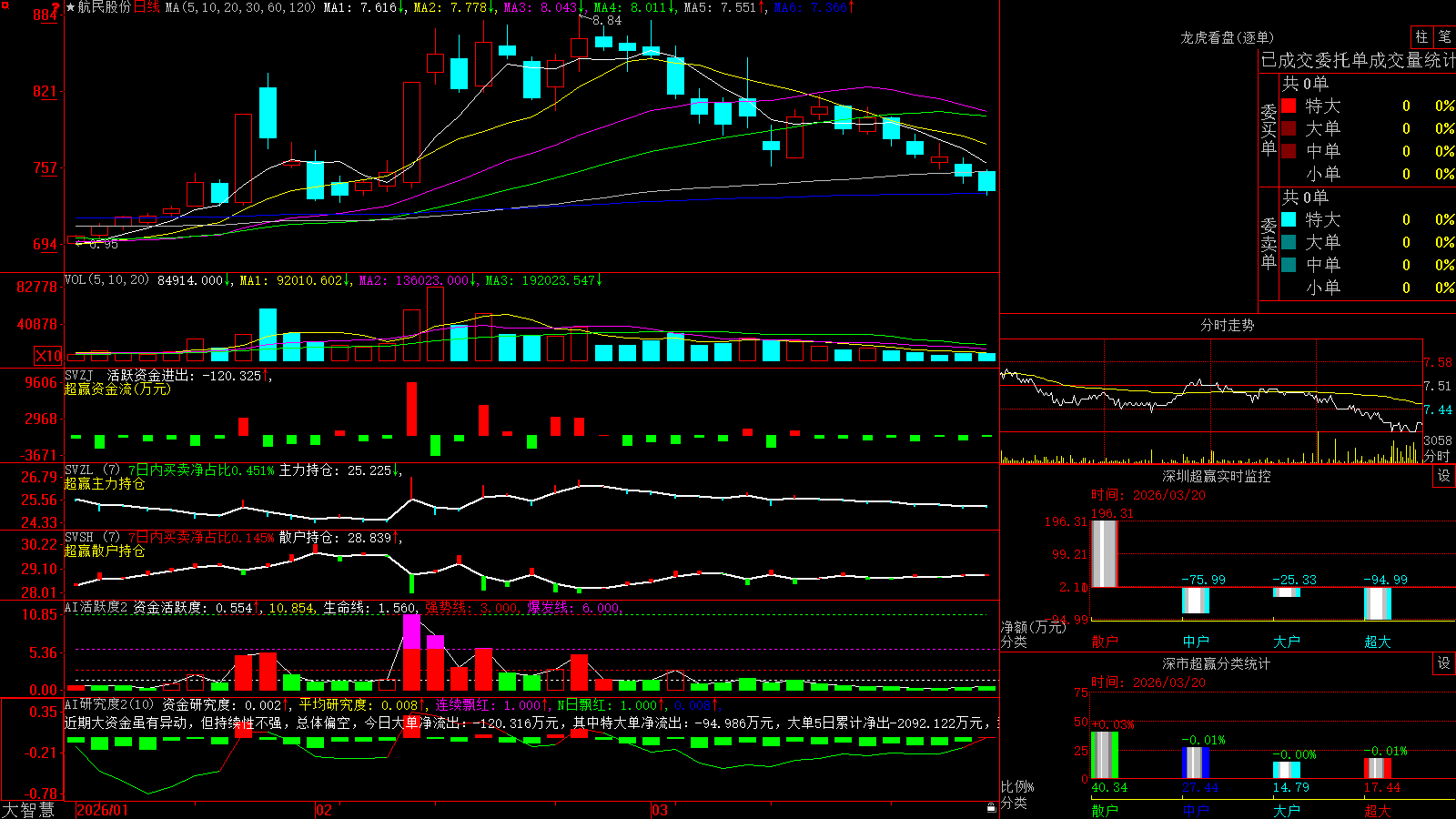Click the red question mark help icon
This screenshot has width=1456, height=819.
click(56, 7)
